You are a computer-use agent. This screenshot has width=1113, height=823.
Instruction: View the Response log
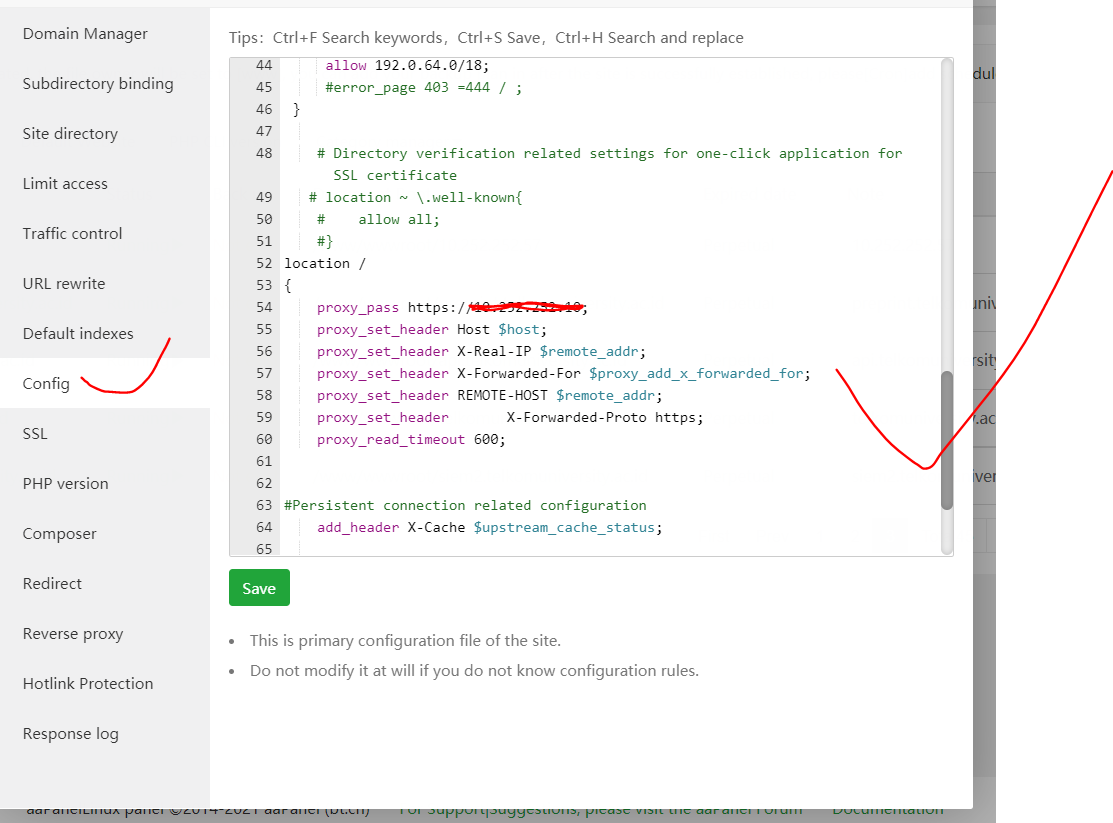click(70, 734)
